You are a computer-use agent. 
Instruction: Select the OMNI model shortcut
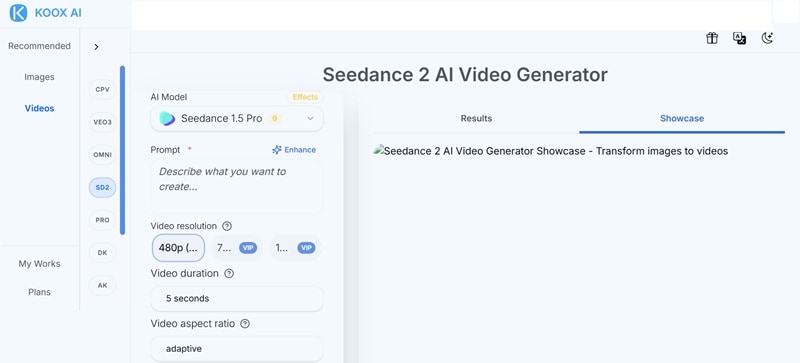pyautogui.click(x=103, y=155)
